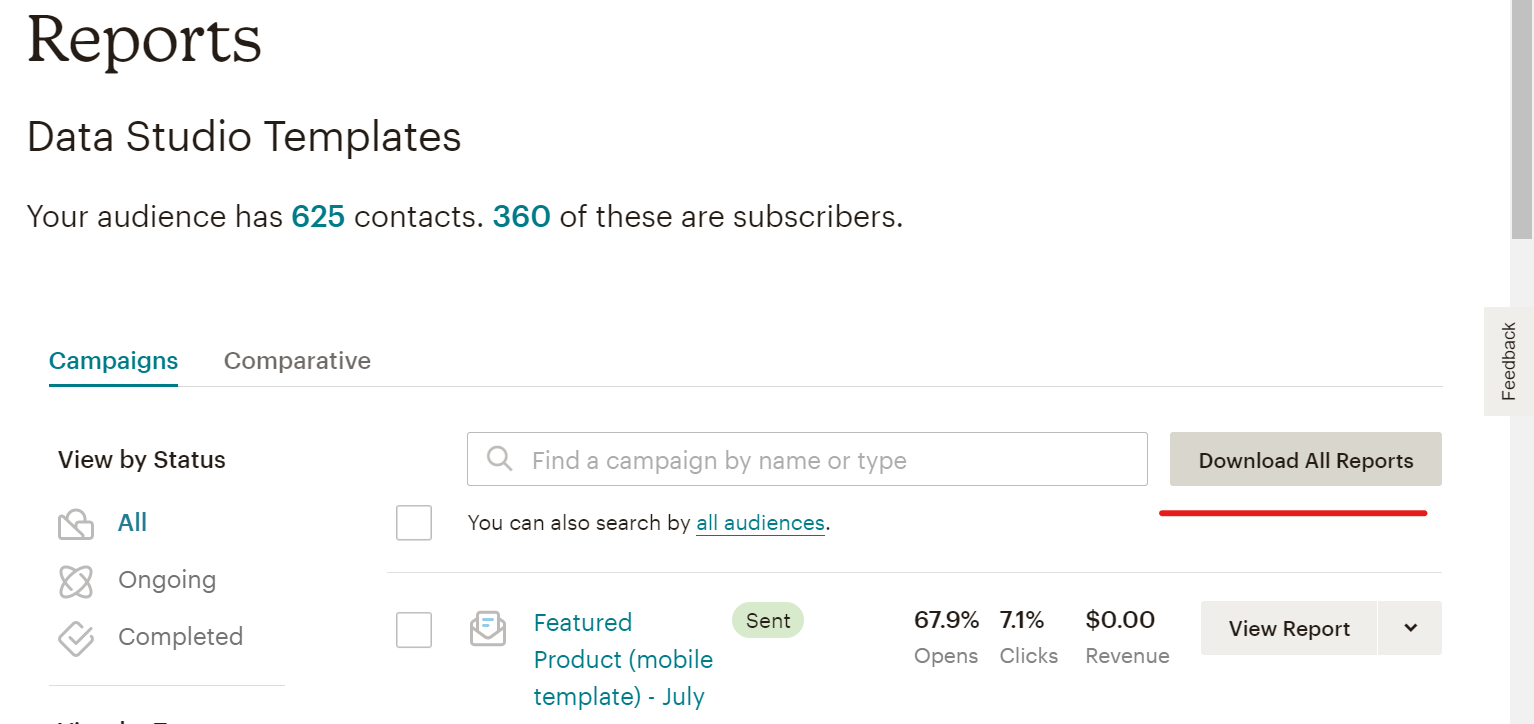Toggle the select-all campaigns checkbox
The width and height of the screenshot is (1534, 724).
coord(414,523)
